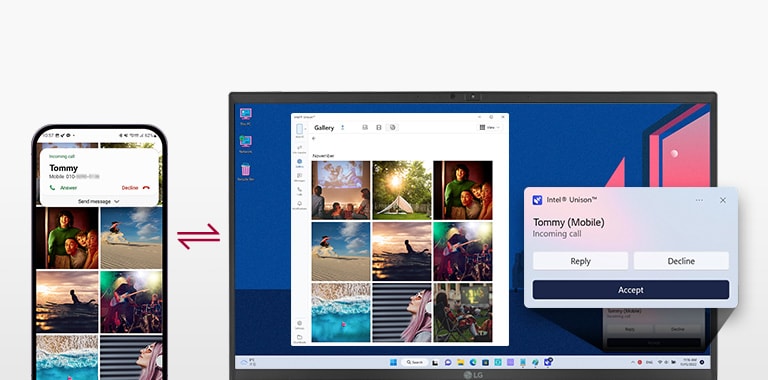
Task: Open the sunset surfer photo in Unison gallery
Action: click(x=402, y=251)
